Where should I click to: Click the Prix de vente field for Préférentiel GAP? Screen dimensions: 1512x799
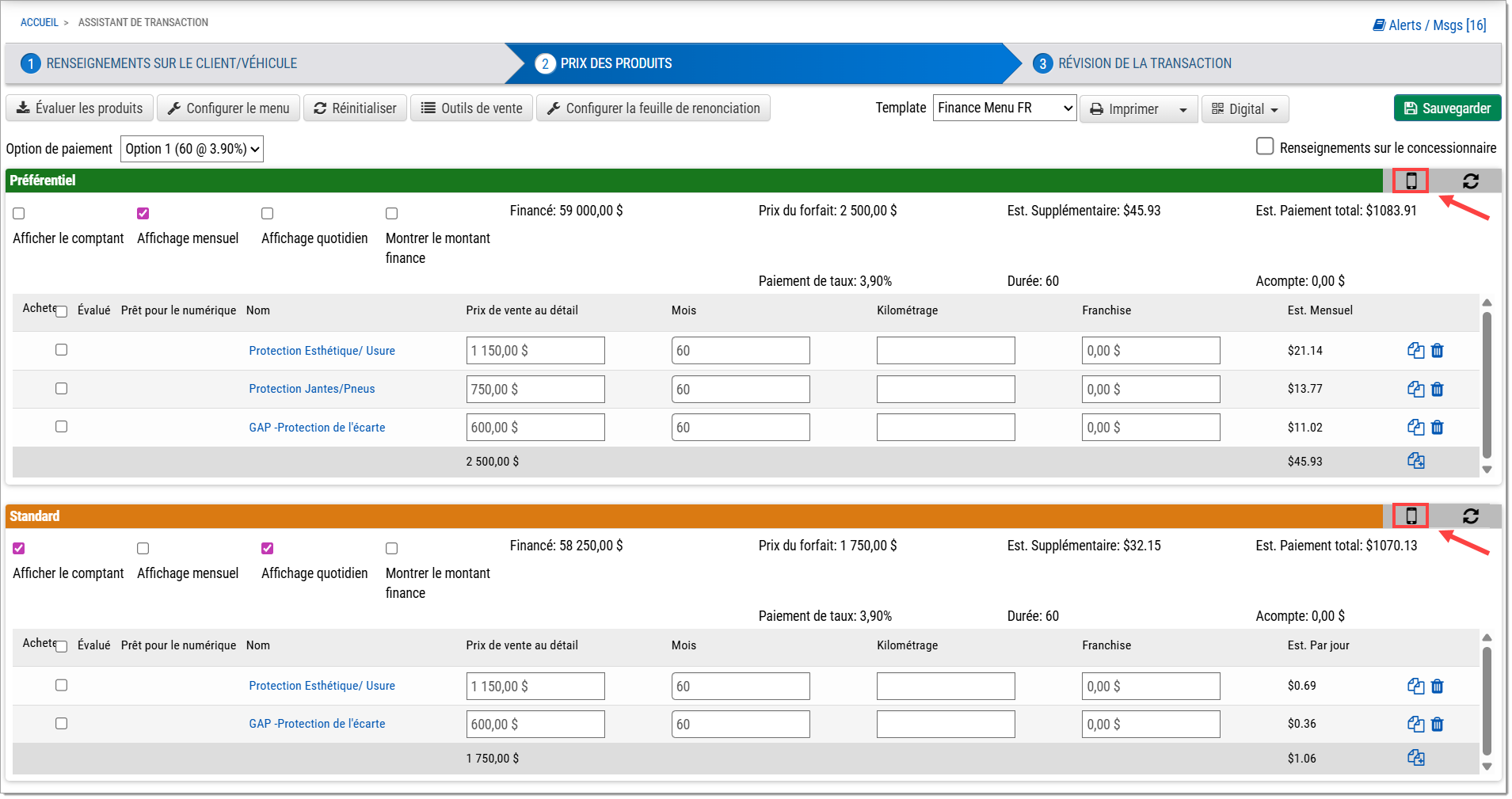pos(535,428)
